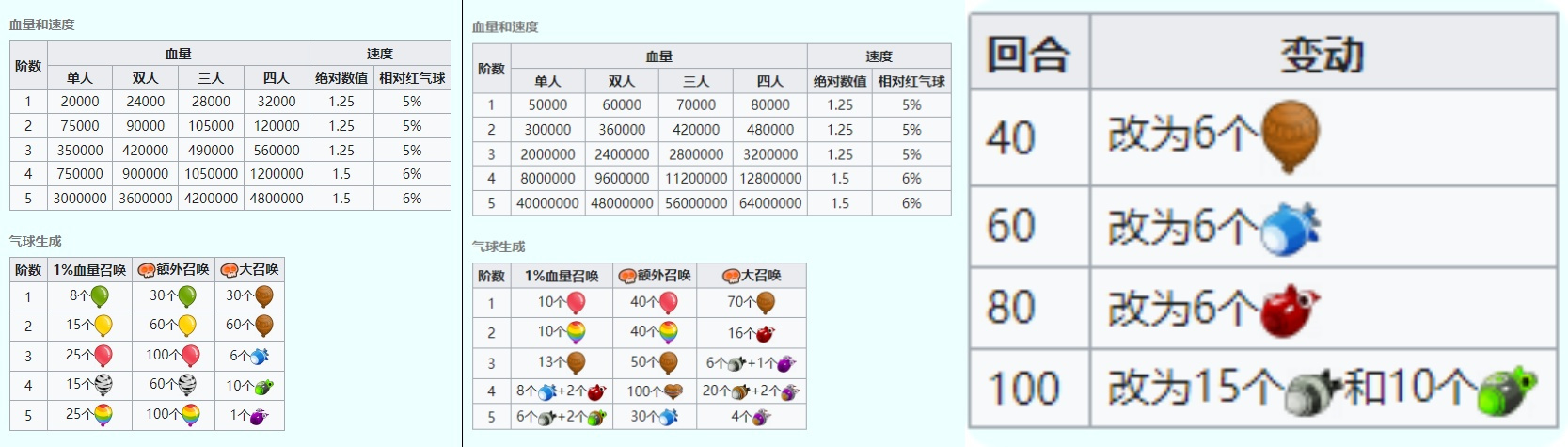Click the ceramic bloon beside 60个
1568x447 pixels.
click(263, 326)
